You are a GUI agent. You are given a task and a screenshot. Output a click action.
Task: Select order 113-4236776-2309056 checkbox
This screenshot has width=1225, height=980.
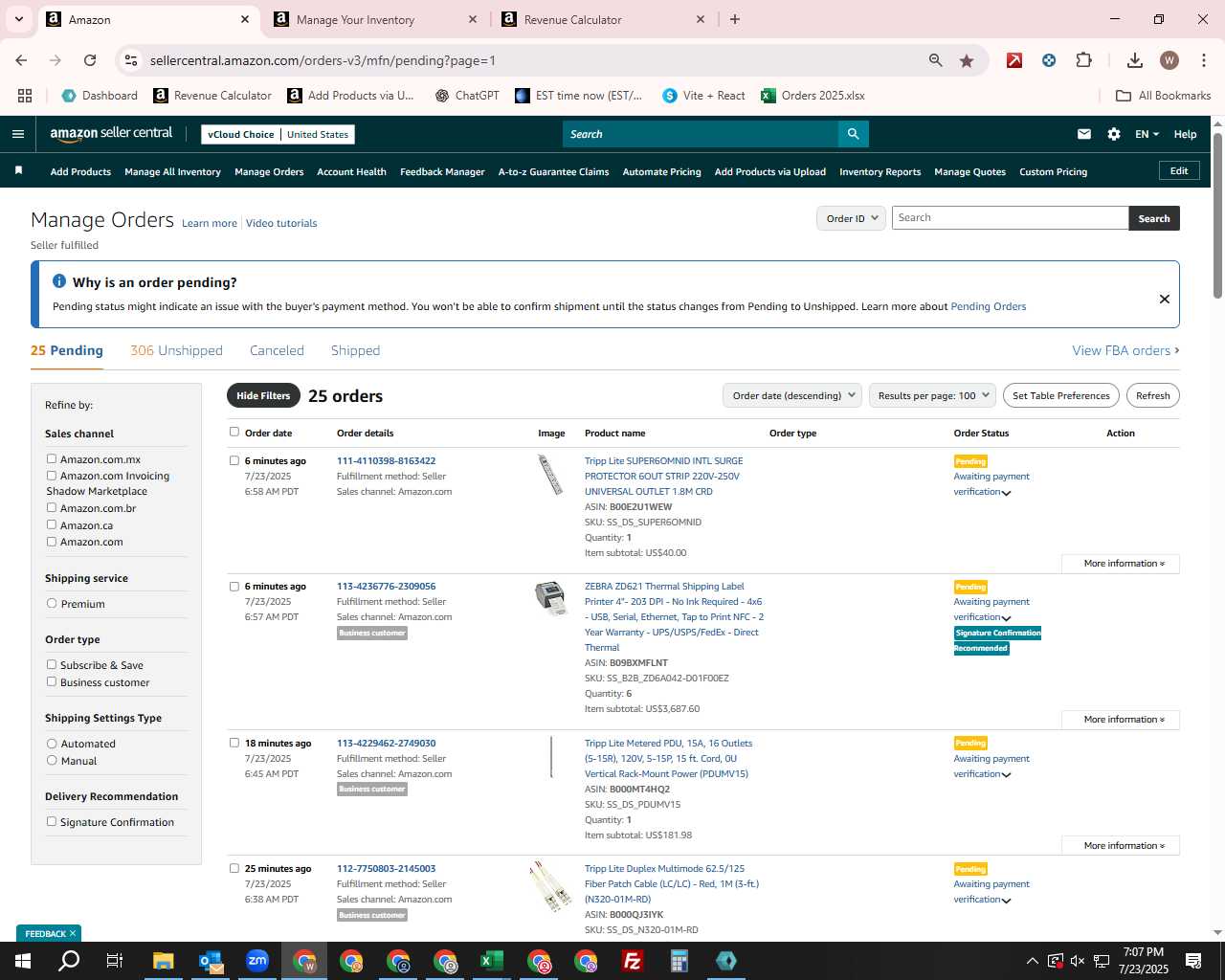[x=234, y=586]
